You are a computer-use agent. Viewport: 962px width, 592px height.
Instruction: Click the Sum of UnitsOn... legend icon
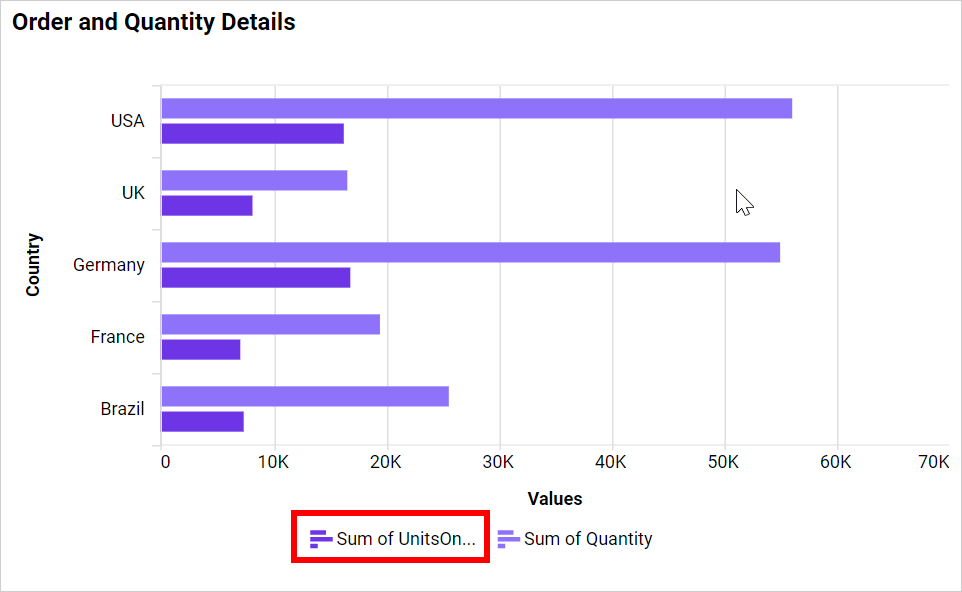click(320, 538)
